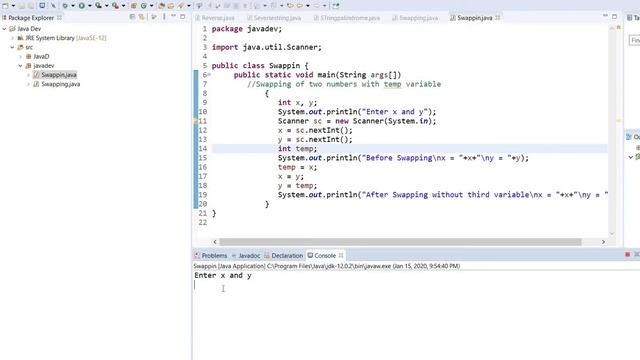
Task: Click the New Java Class toolbar icon
Action: point(144,6)
